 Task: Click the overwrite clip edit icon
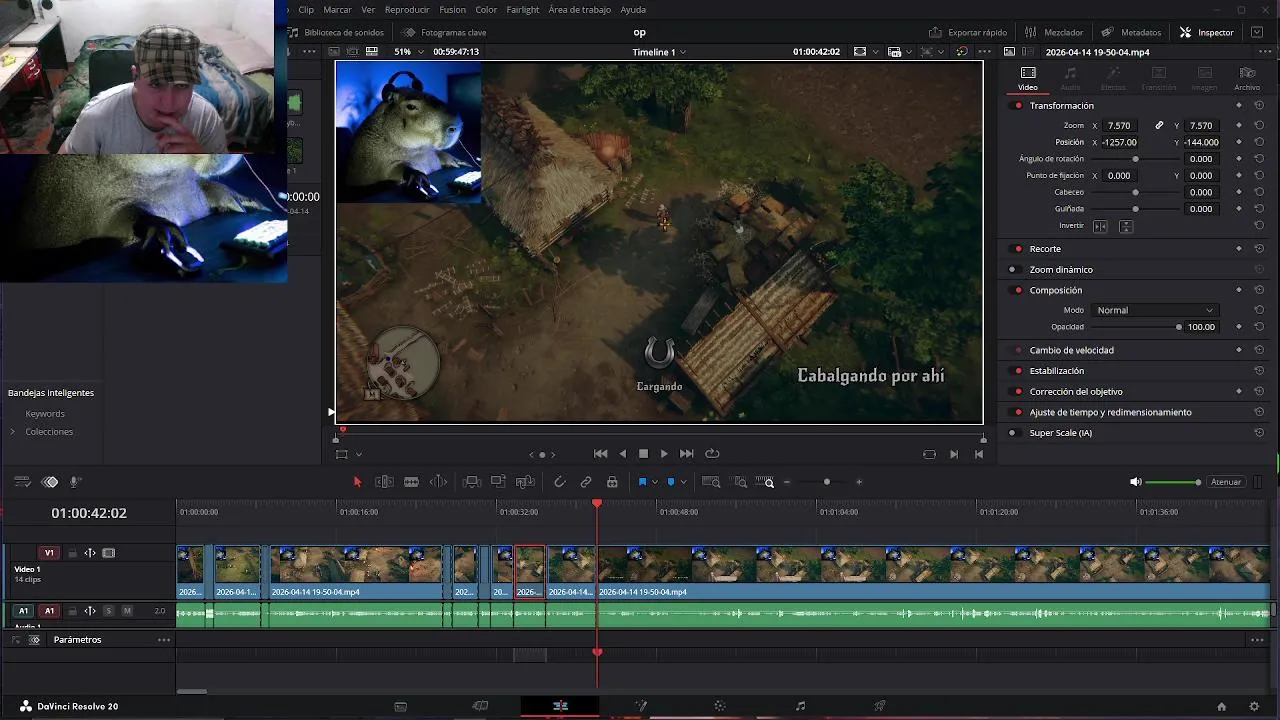pos(499,482)
